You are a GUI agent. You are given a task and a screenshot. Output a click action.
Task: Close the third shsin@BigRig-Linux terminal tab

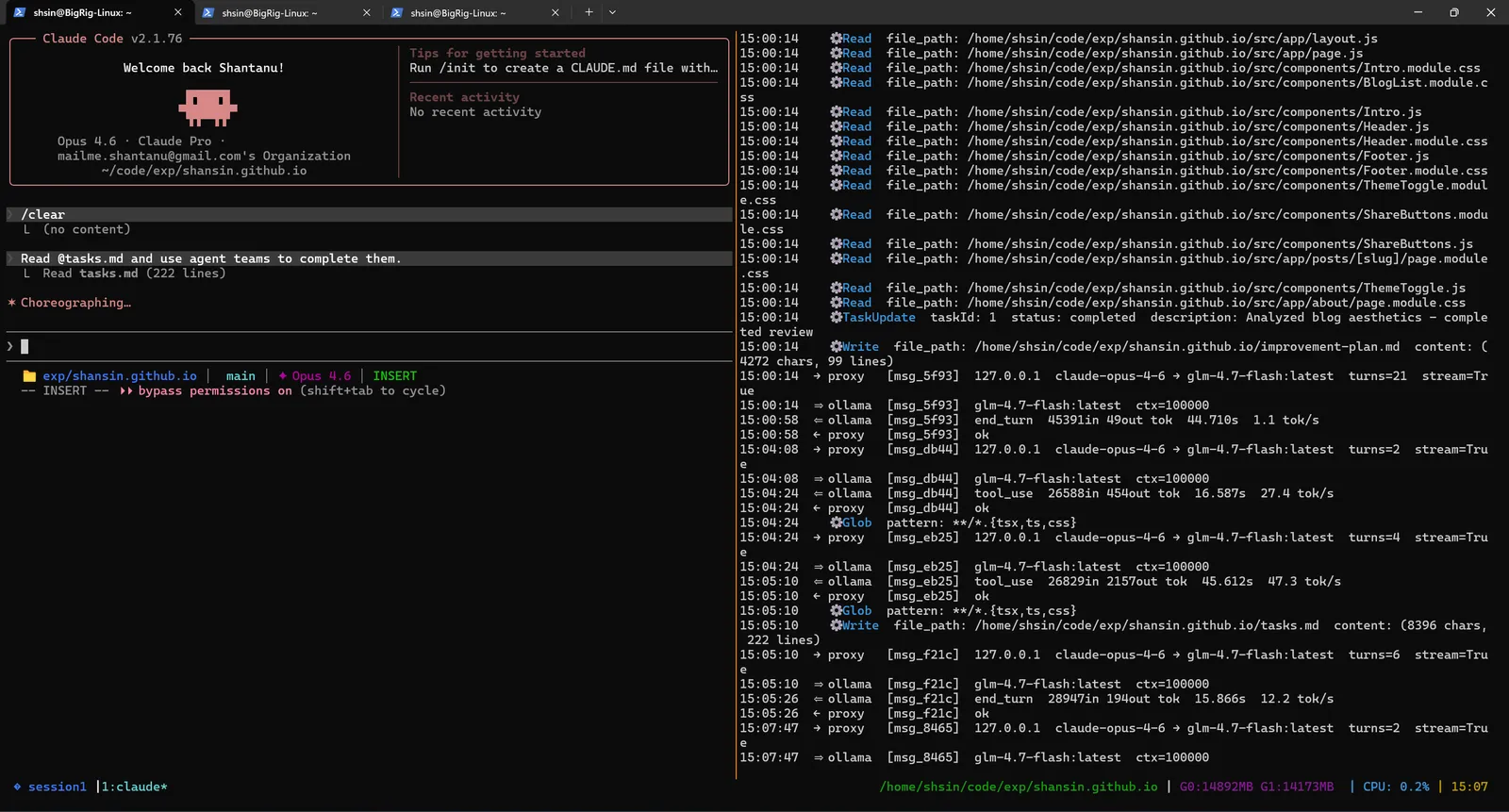556,12
